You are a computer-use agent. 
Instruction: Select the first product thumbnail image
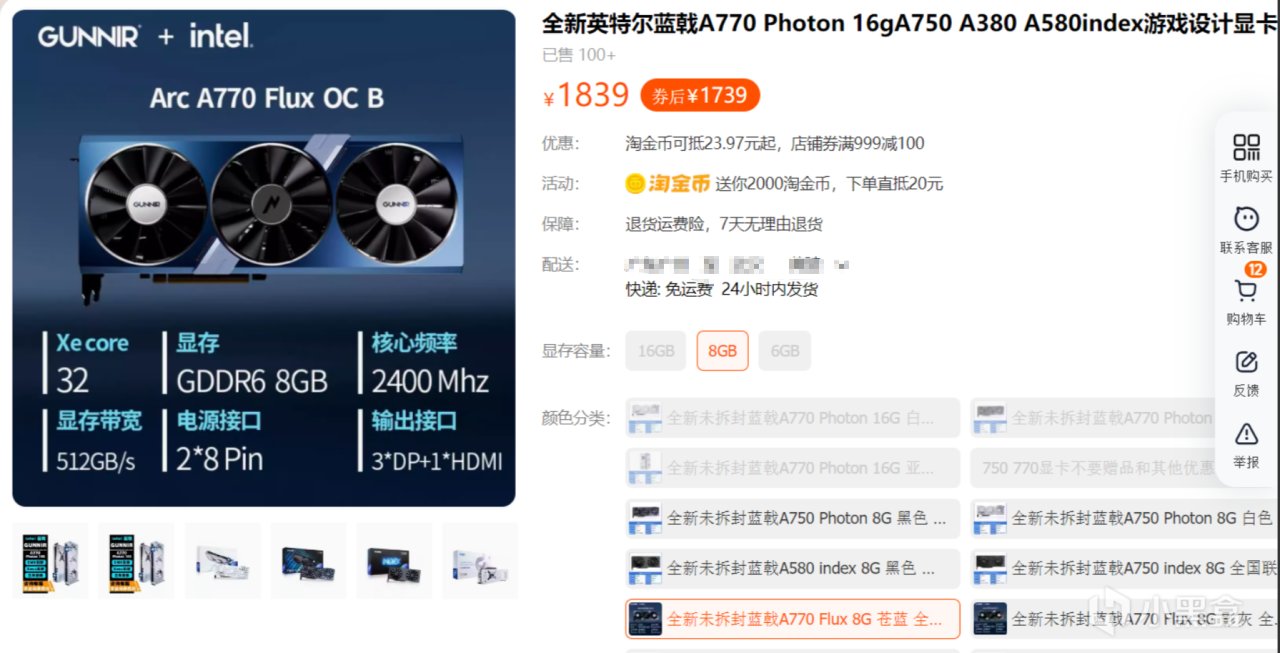(x=50, y=561)
